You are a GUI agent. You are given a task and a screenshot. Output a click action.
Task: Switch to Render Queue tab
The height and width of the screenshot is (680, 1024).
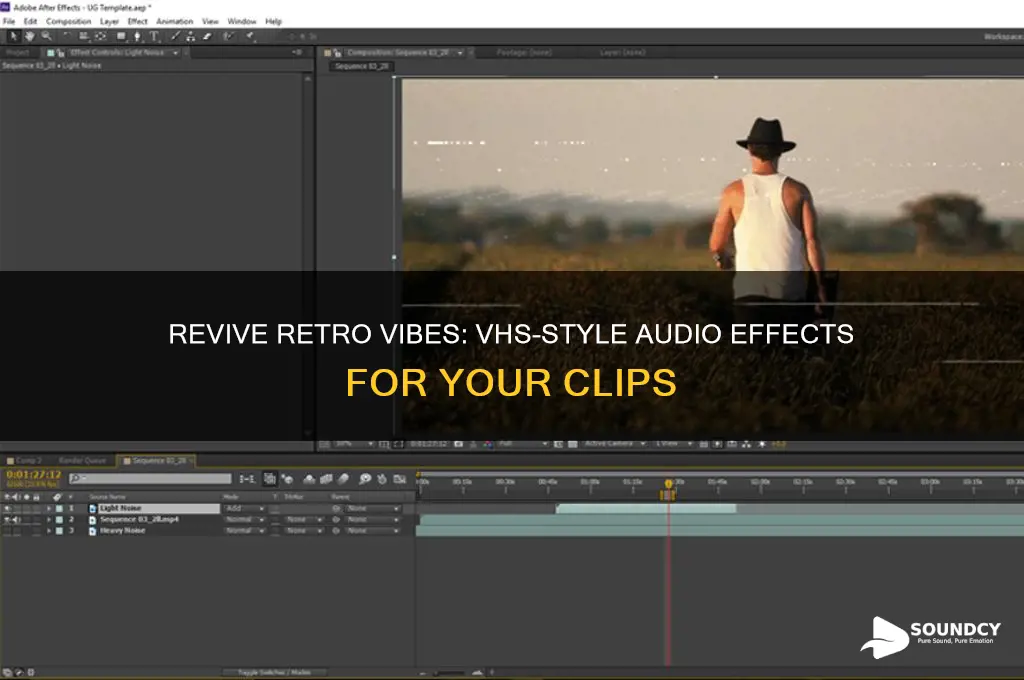[x=82, y=461]
